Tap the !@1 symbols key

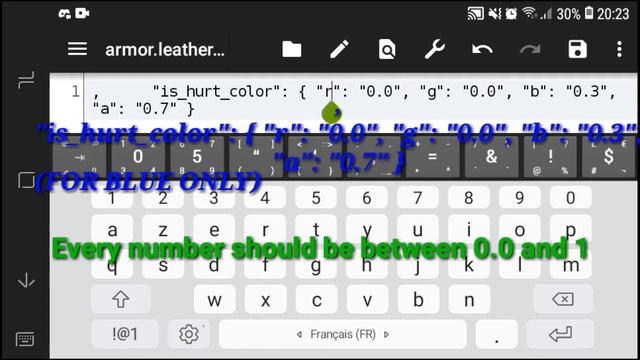124,334
